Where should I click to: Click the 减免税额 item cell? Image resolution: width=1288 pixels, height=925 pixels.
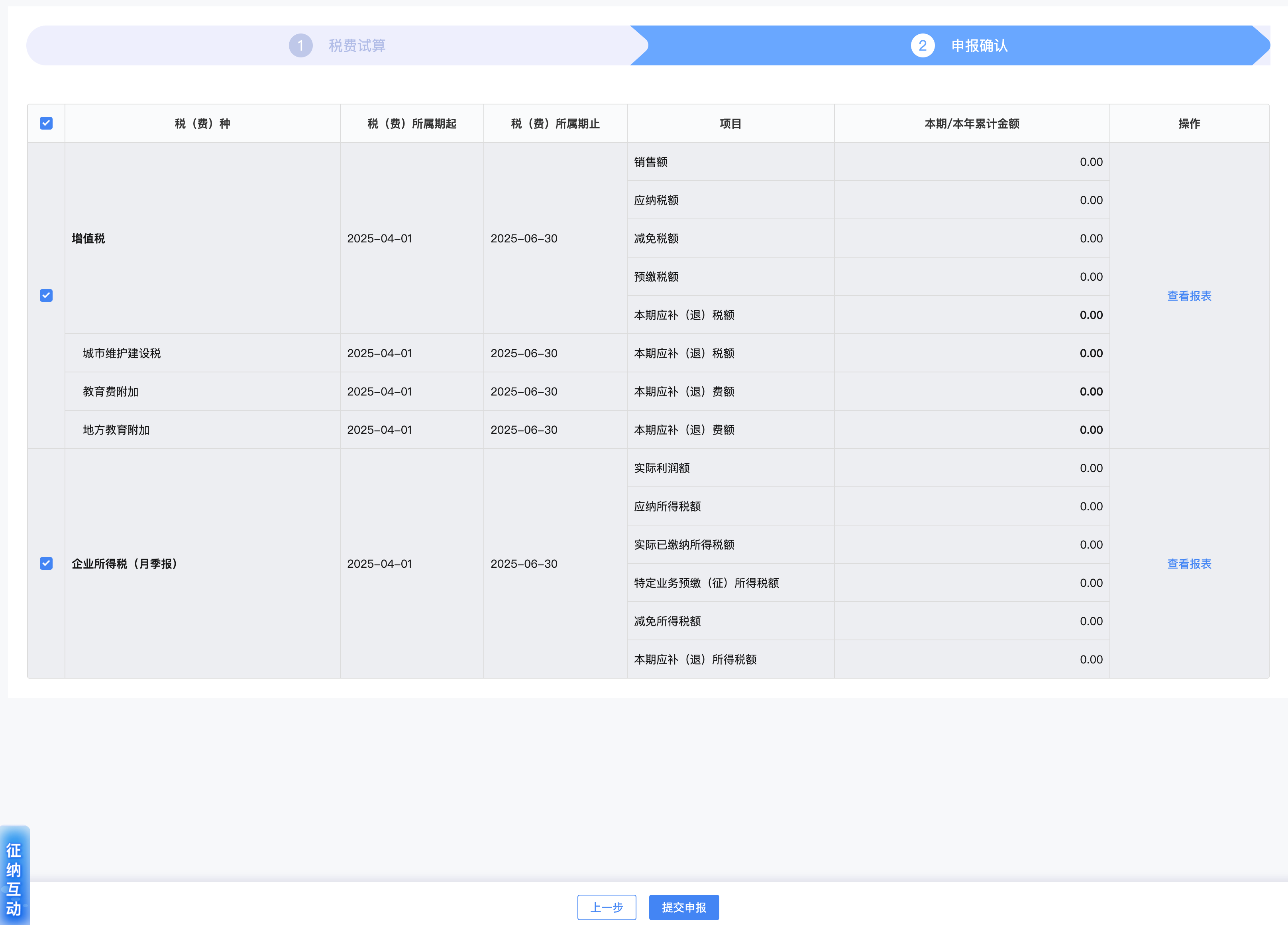[730, 238]
